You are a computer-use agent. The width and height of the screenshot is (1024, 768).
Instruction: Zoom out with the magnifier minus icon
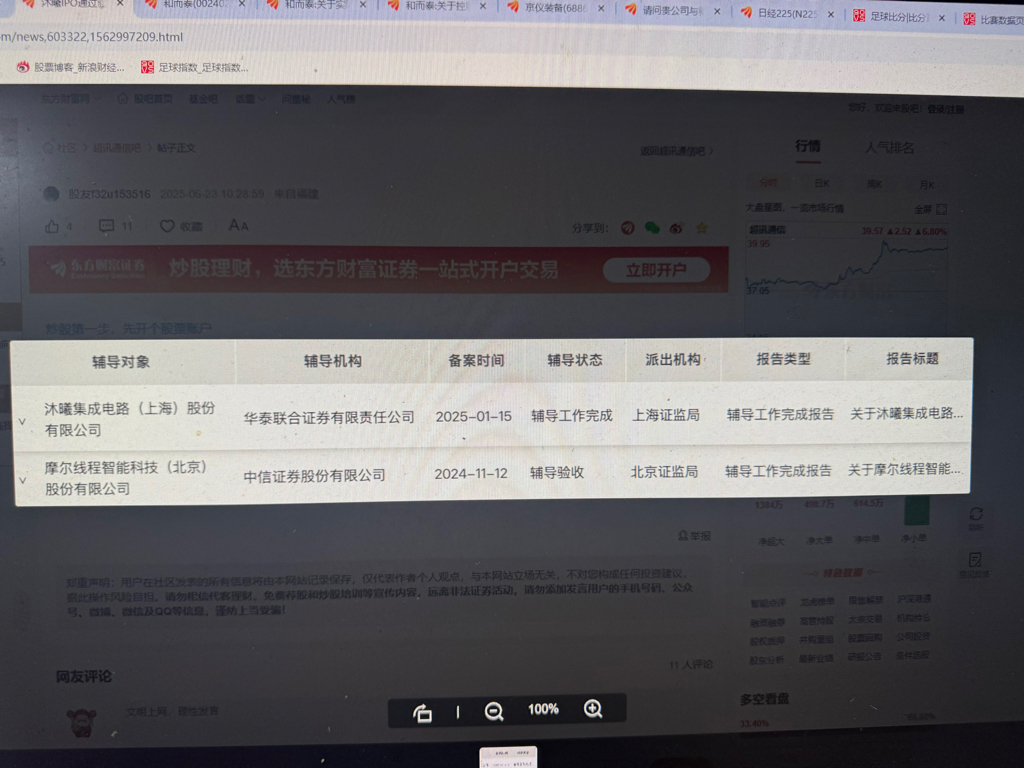coord(494,711)
